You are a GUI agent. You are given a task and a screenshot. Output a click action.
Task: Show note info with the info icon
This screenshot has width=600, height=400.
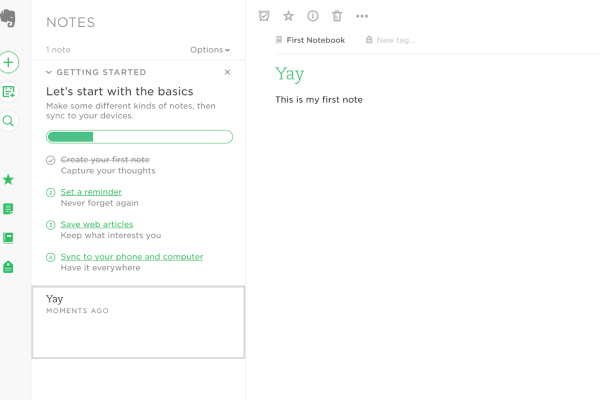[313, 16]
